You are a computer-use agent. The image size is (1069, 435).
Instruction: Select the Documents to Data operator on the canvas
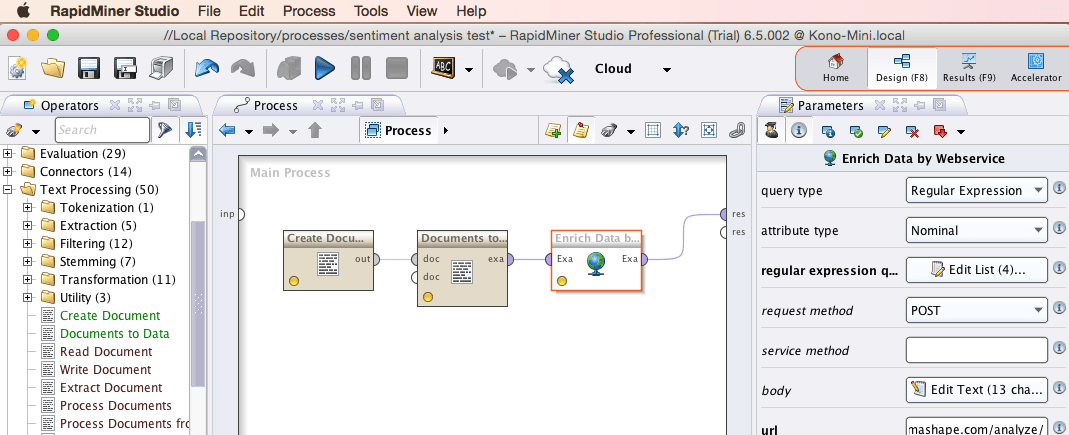(462, 268)
